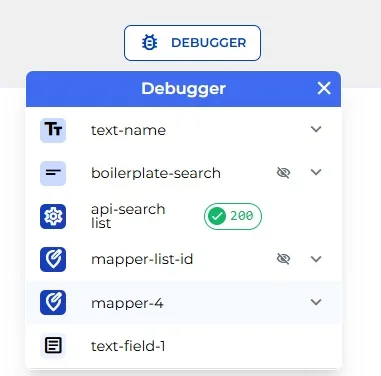Expand the boilerplate-search row
381x376 pixels.
pos(316,172)
